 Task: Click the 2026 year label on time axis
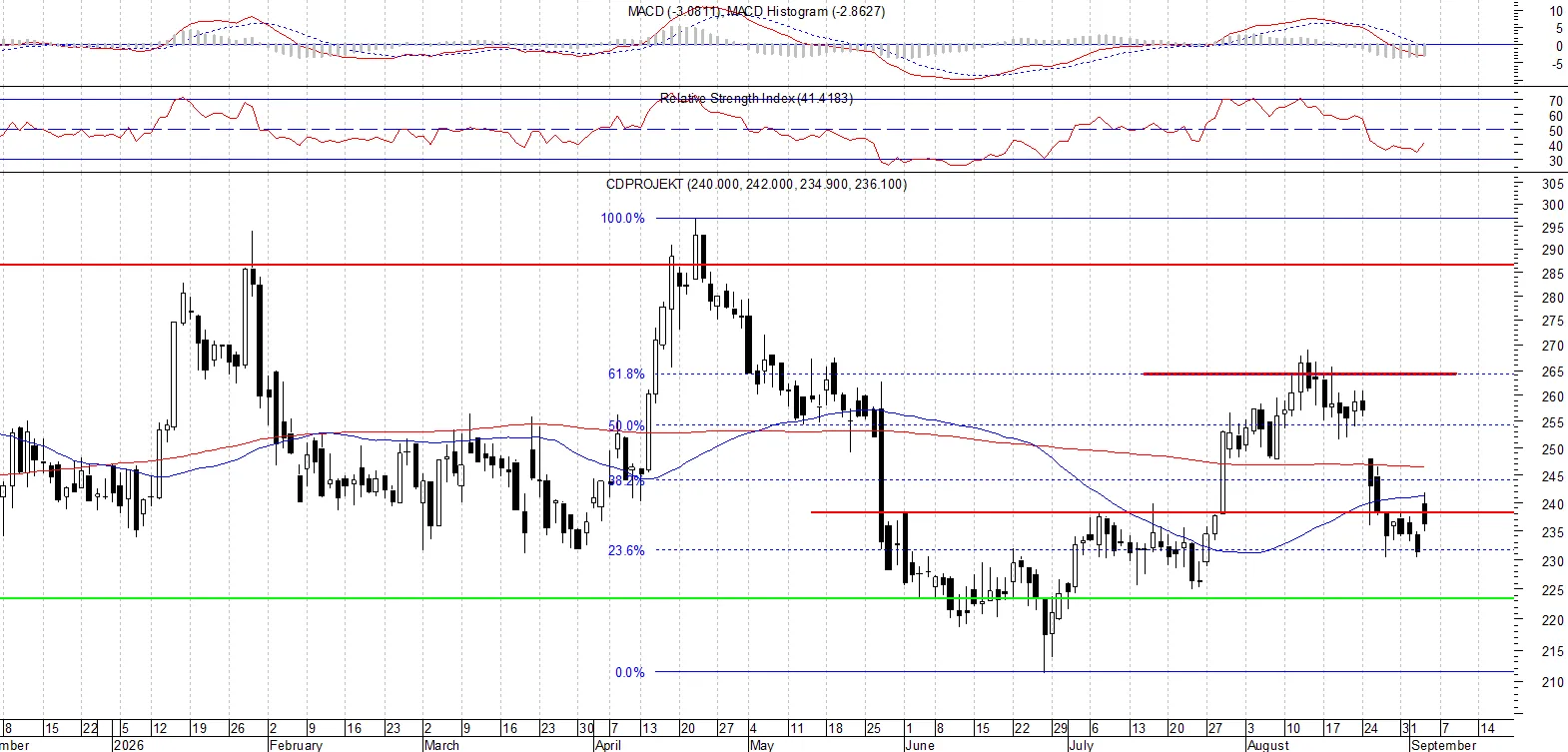129,745
